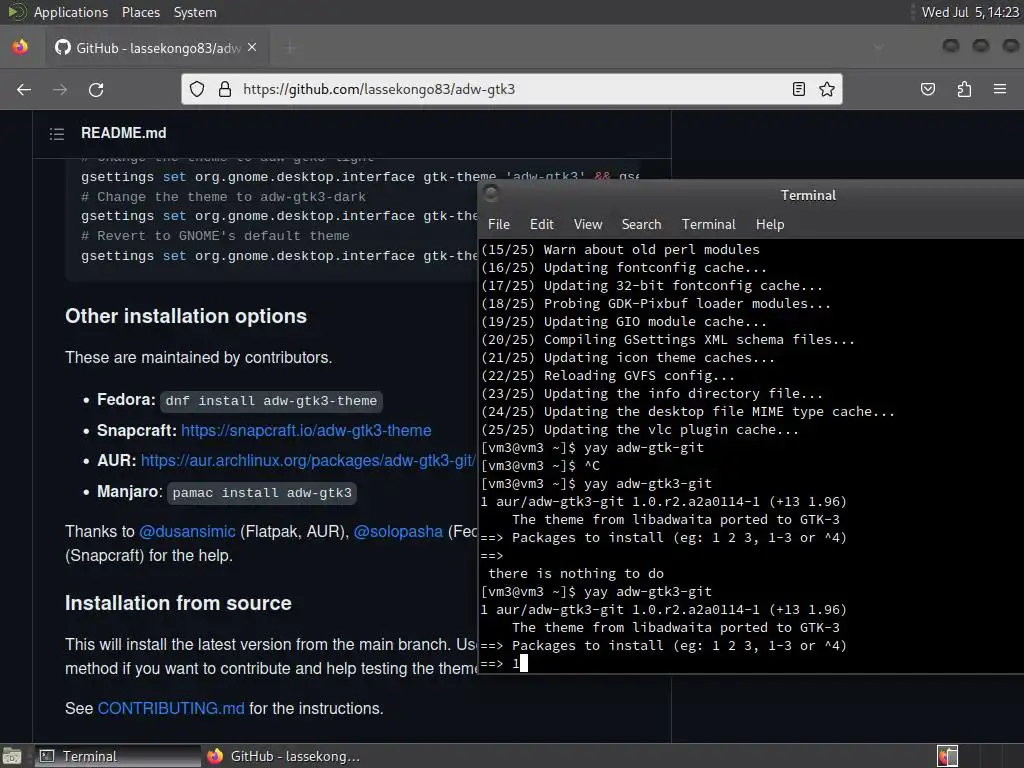Click the README.md file title

coord(123,133)
